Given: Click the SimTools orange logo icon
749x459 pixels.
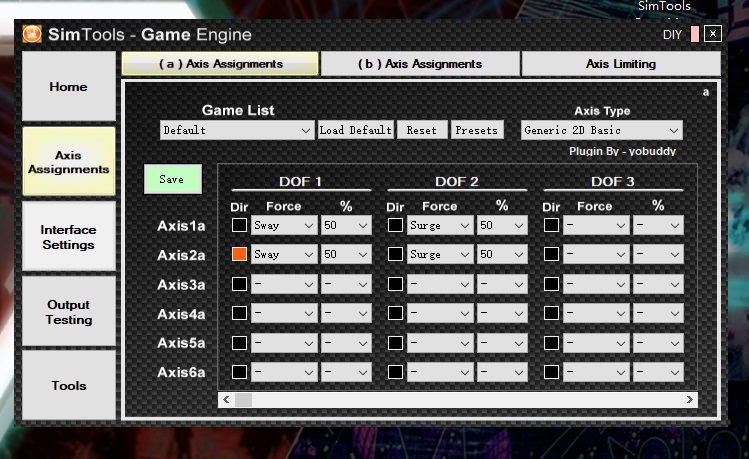Looking at the screenshot, I should (x=32, y=34).
